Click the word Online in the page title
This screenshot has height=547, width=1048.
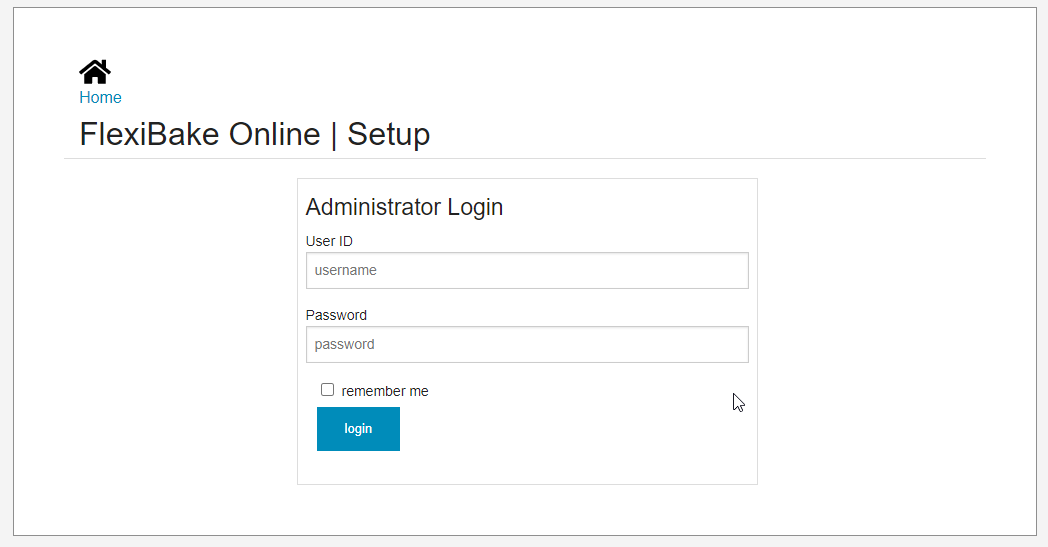(x=275, y=134)
